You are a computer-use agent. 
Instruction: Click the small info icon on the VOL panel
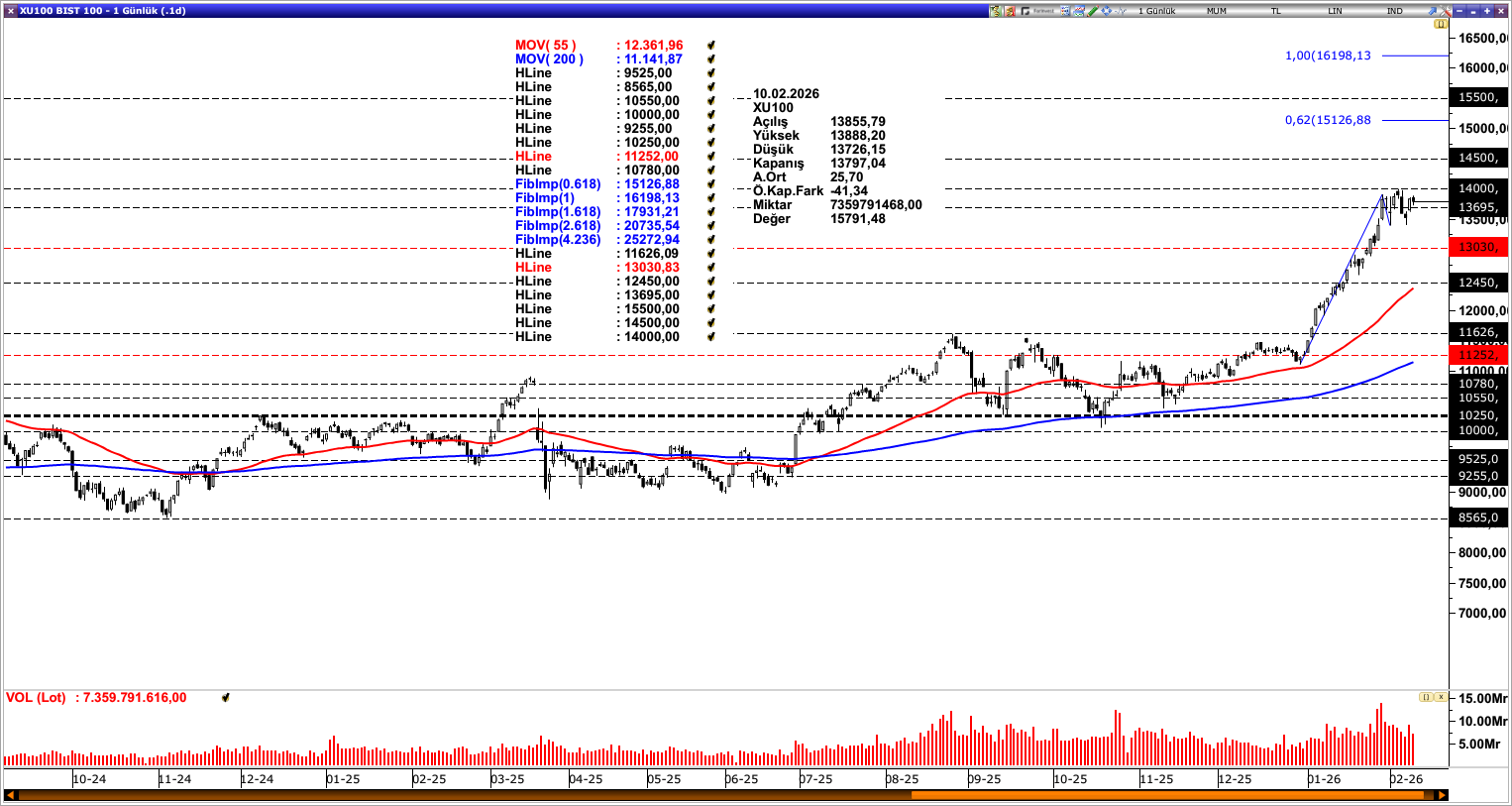pos(1427,697)
